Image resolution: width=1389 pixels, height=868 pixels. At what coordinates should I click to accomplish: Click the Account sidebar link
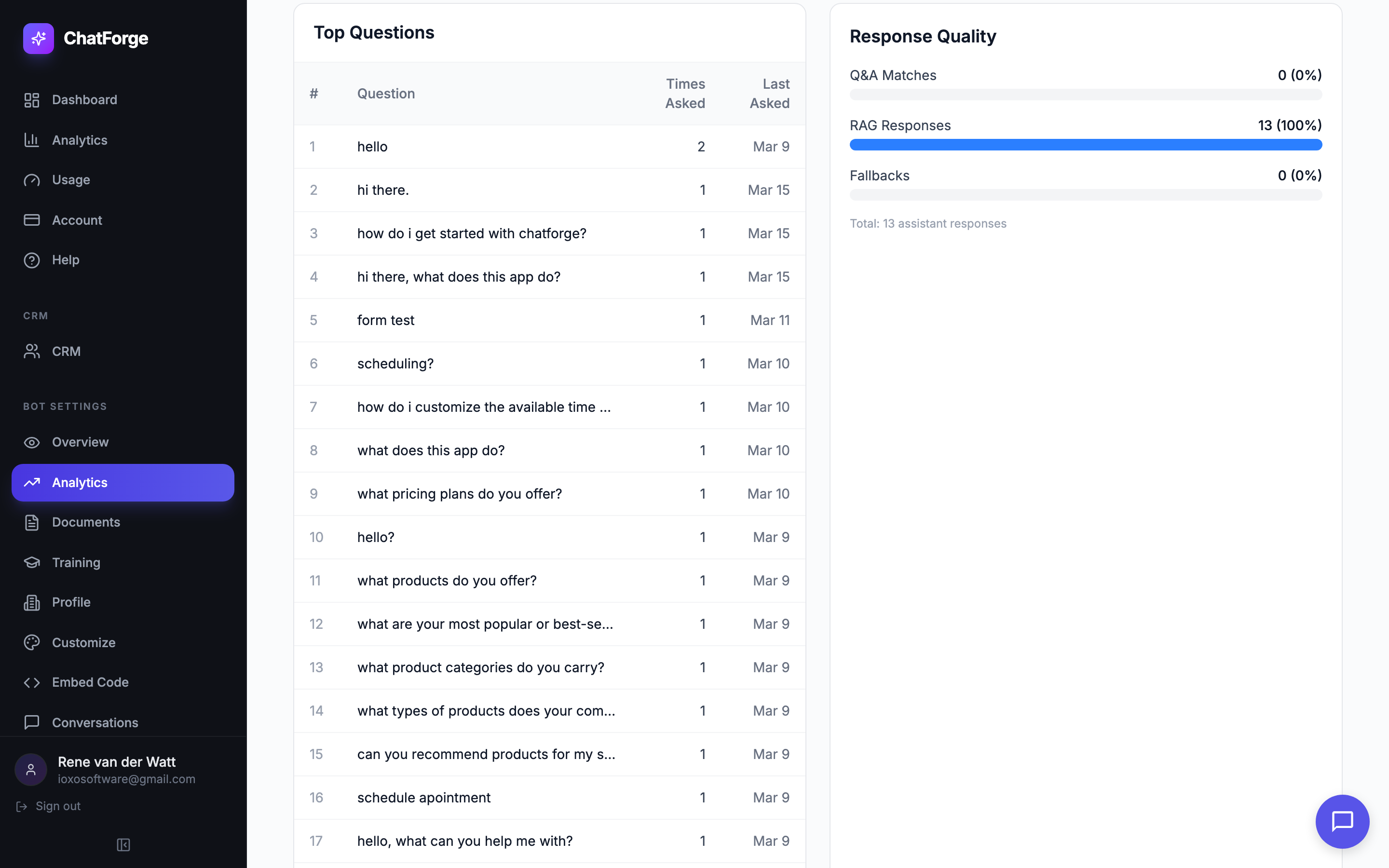(x=77, y=220)
